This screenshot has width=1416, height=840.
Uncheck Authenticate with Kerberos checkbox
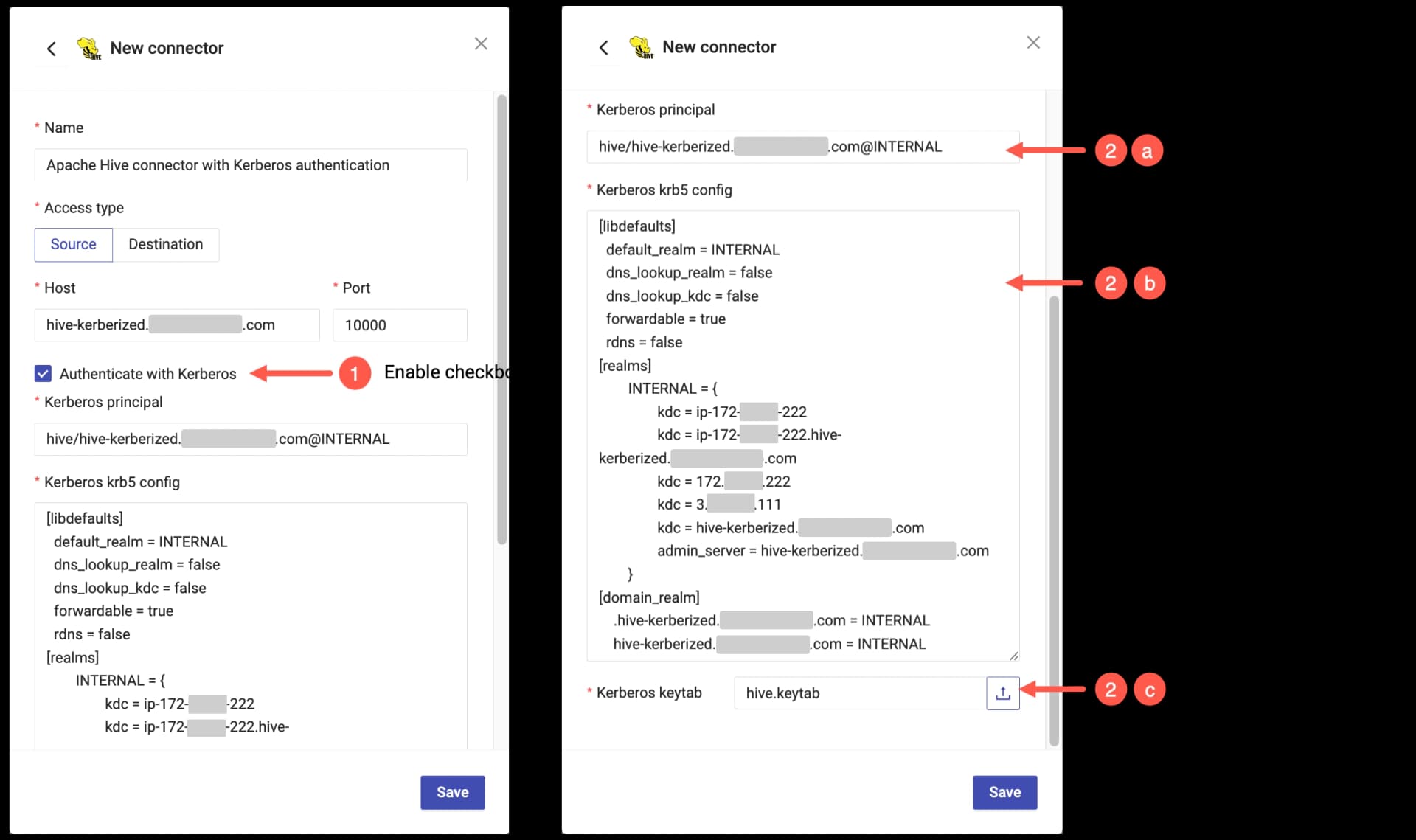[x=43, y=374]
